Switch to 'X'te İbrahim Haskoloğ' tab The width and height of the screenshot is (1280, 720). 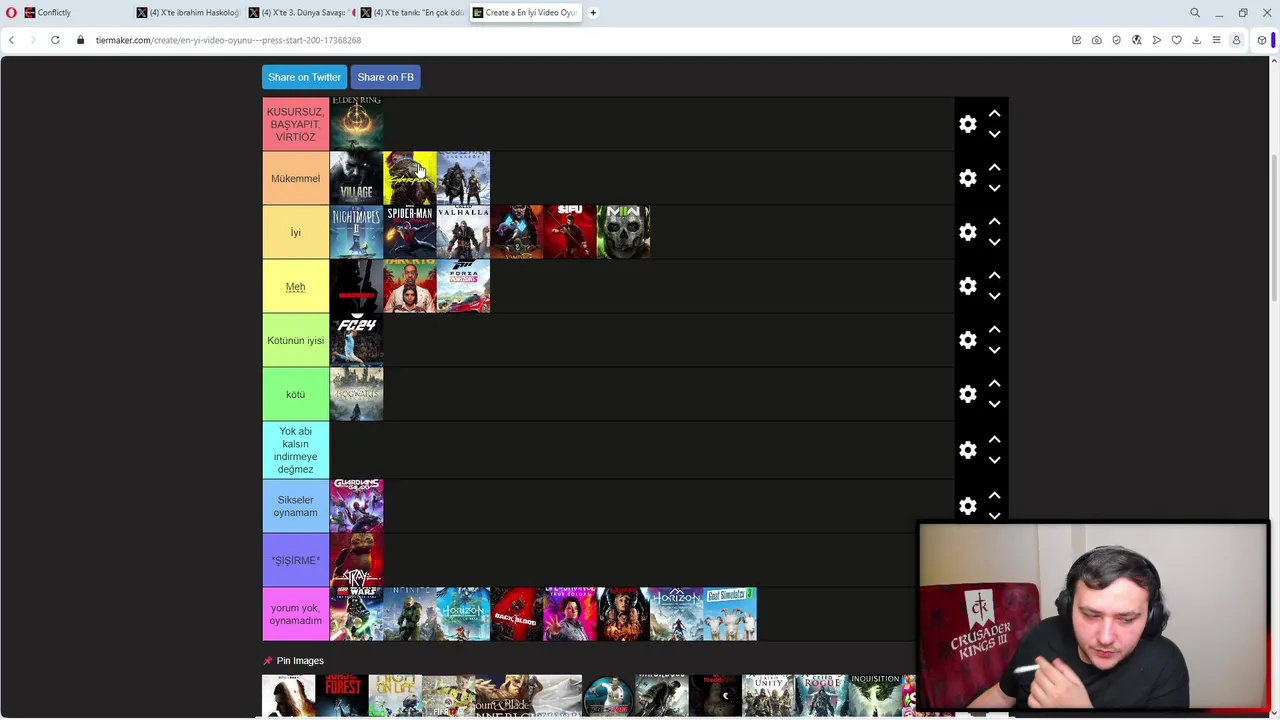pyautogui.click(x=188, y=13)
